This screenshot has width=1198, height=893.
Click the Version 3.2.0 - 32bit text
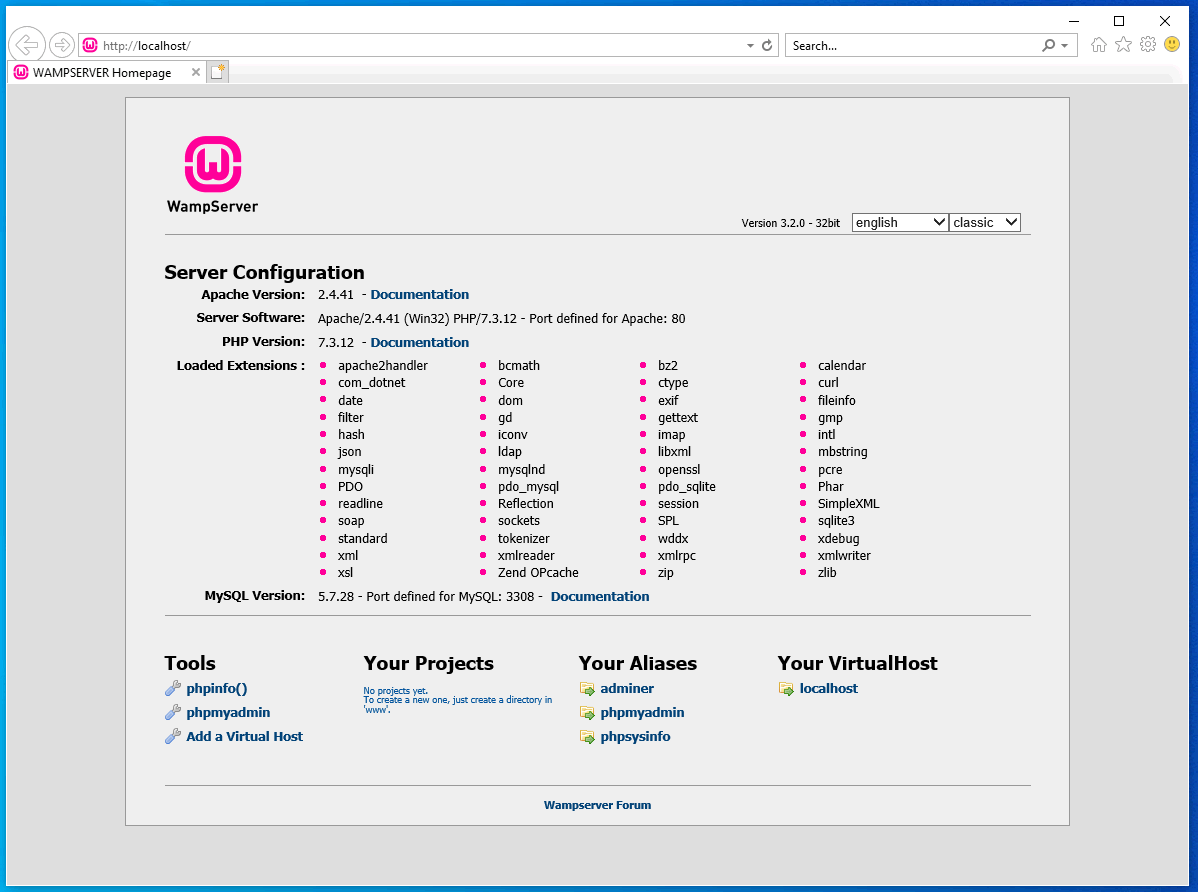tap(791, 223)
